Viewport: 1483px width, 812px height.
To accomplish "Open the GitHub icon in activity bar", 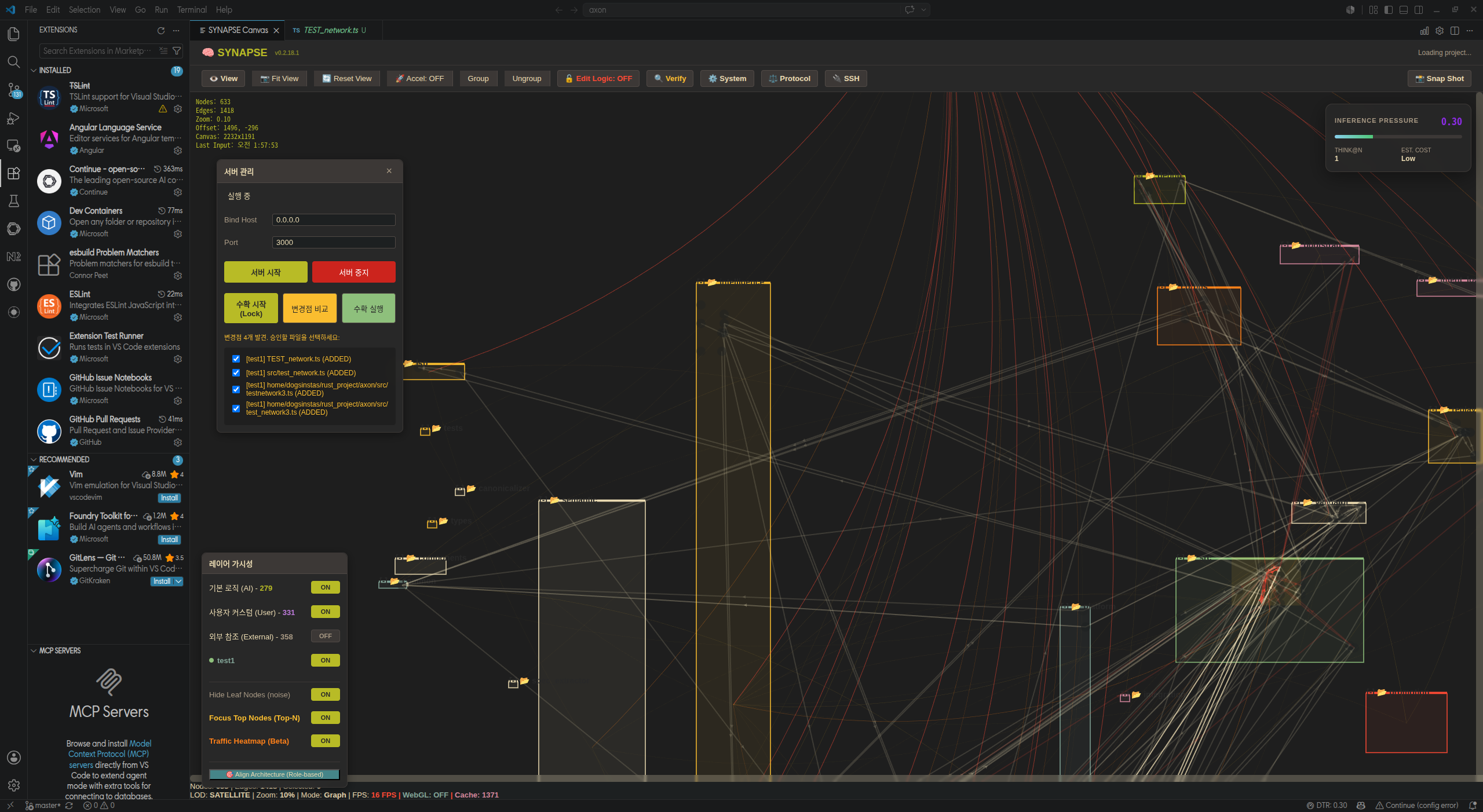I will [x=14, y=284].
